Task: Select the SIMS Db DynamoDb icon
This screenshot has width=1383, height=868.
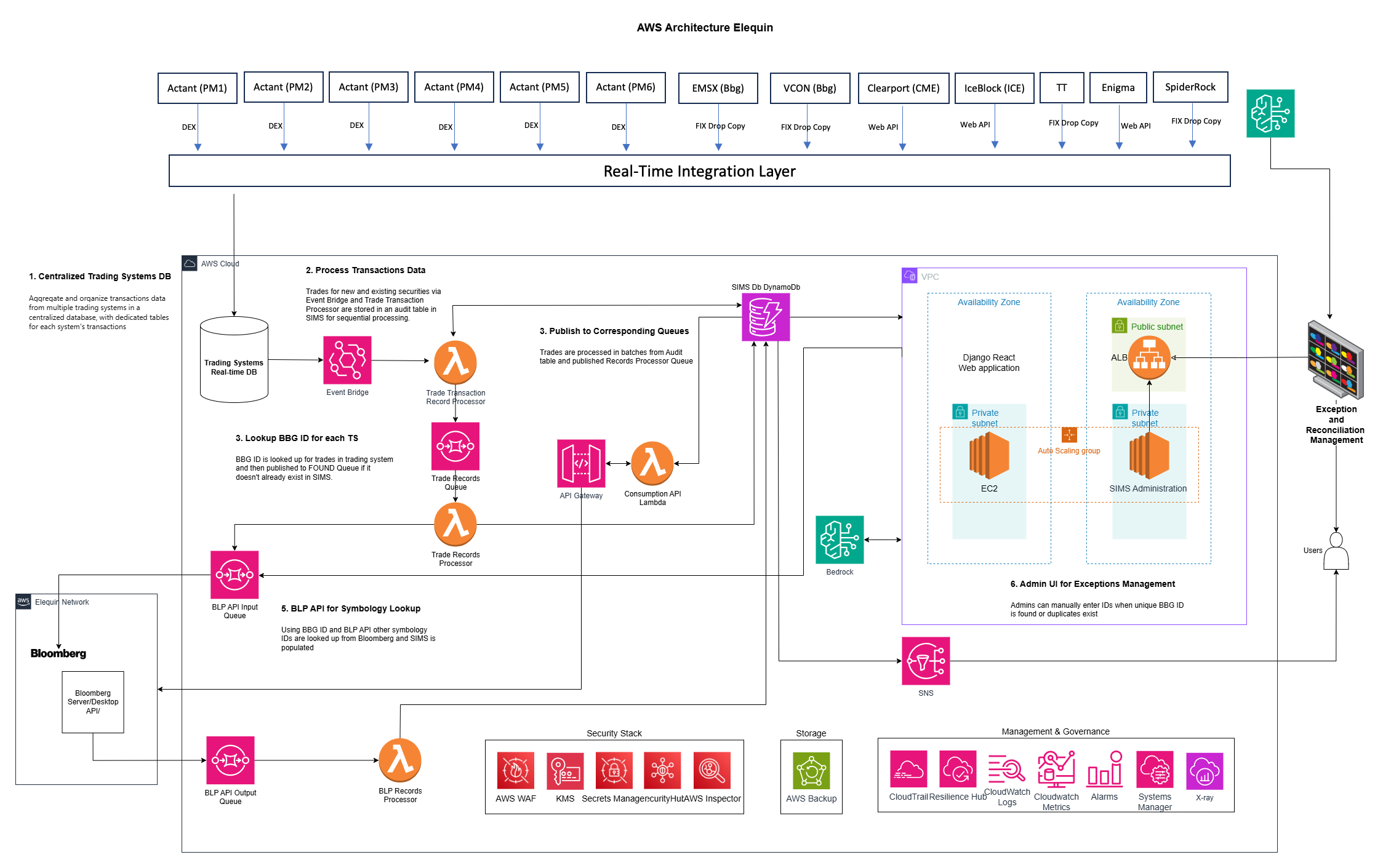Action: point(765,317)
